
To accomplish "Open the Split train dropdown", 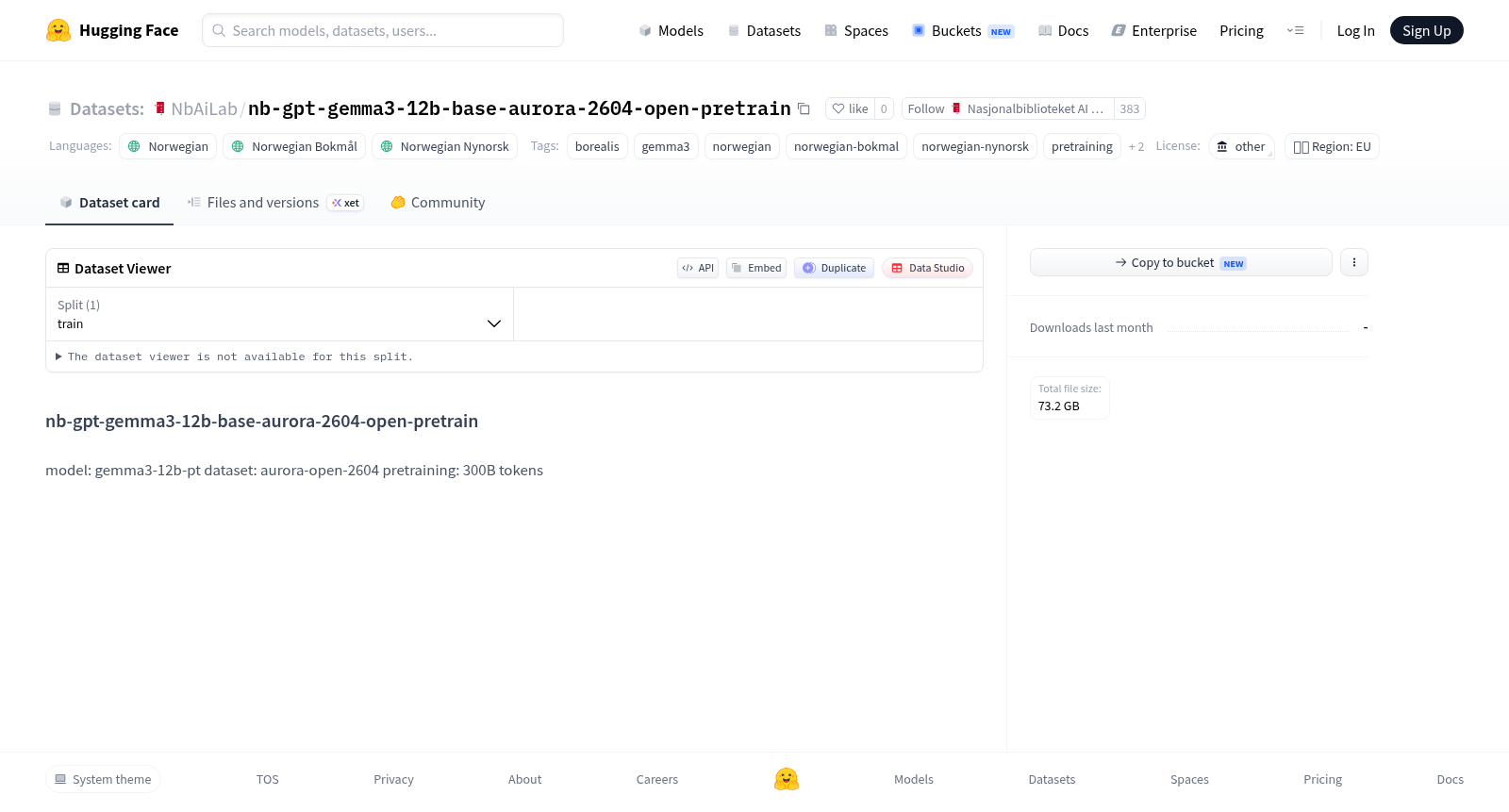I will 279,314.
